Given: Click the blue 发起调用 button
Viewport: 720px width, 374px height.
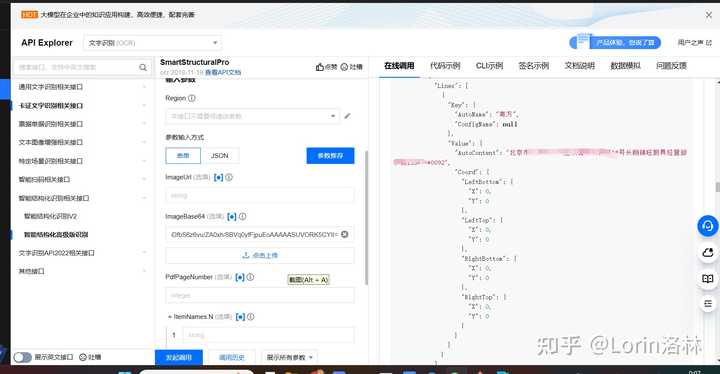Looking at the screenshot, I should pyautogui.click(x=179, y=357).
